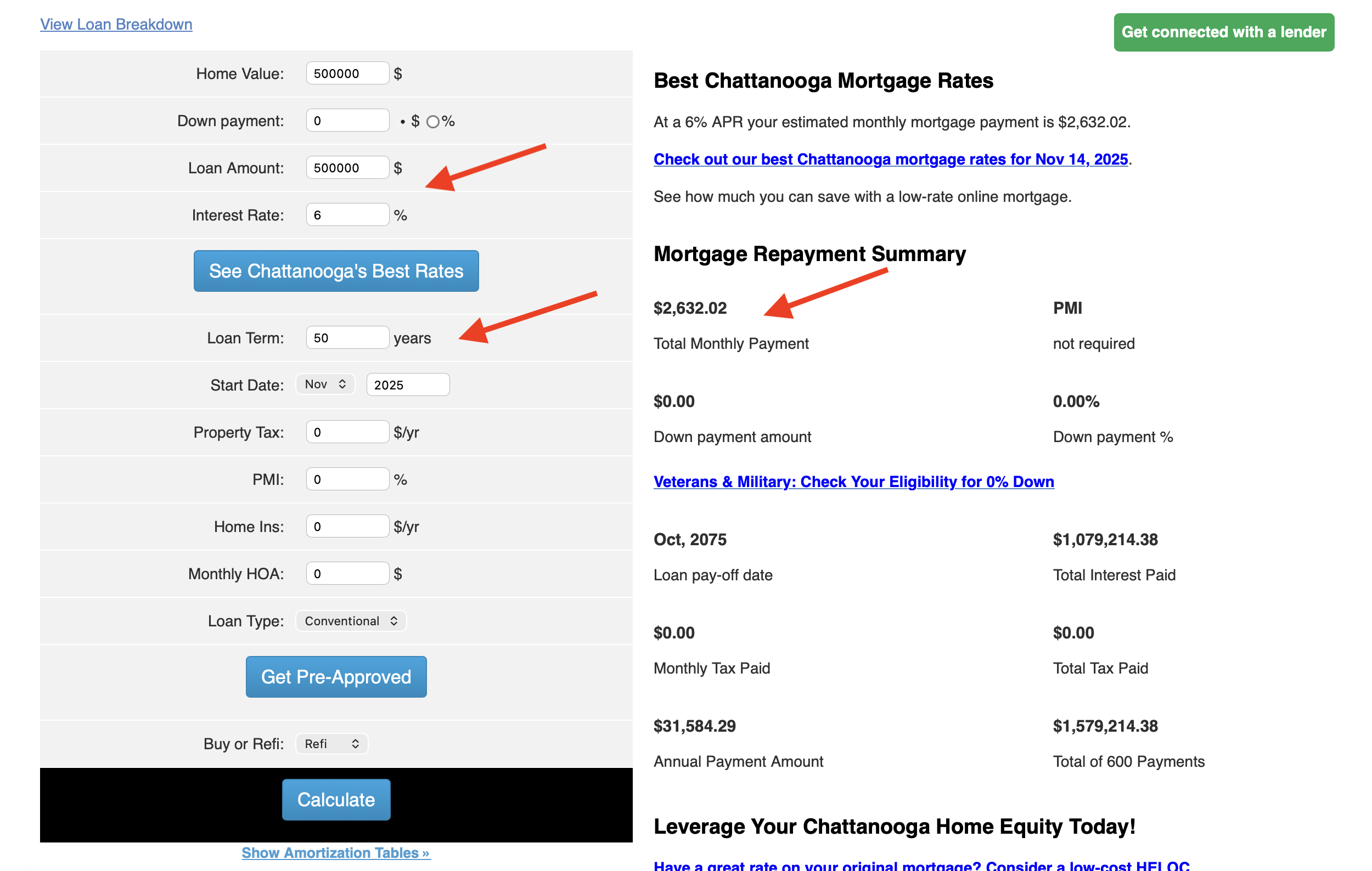Focus the Home Value input field
Viewport: 1372px width, 871px height.
tap(347, 73)
